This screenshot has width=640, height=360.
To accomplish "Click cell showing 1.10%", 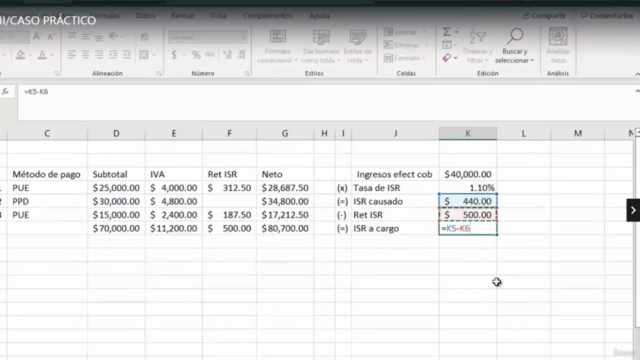I will click(468, 188).
